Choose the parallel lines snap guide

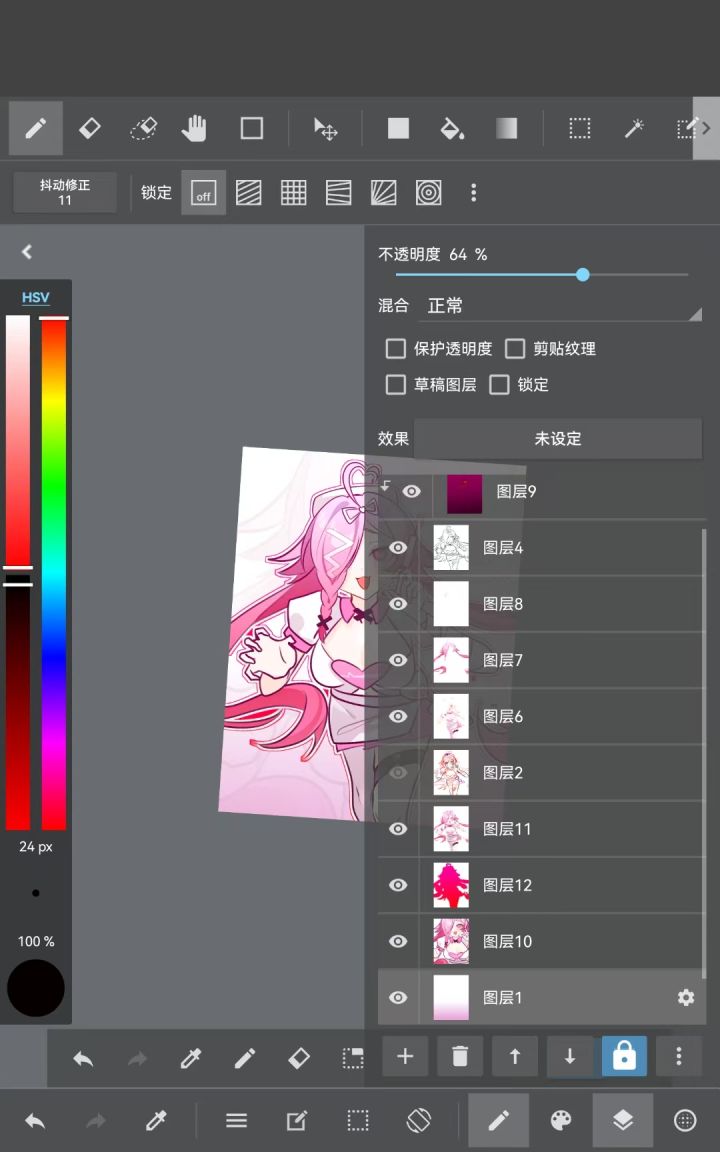248,192
